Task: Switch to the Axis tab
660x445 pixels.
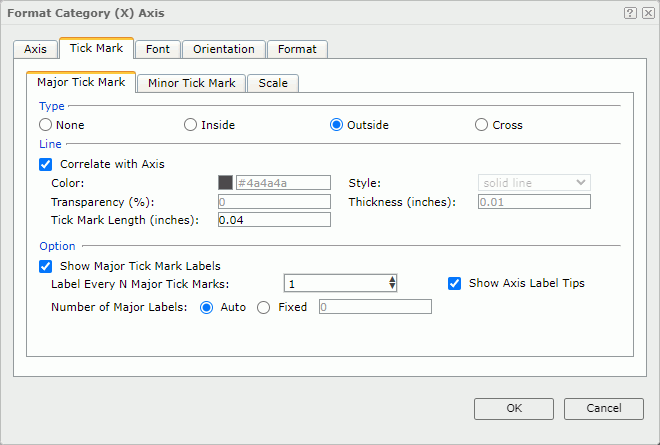Action: (35, 49)
